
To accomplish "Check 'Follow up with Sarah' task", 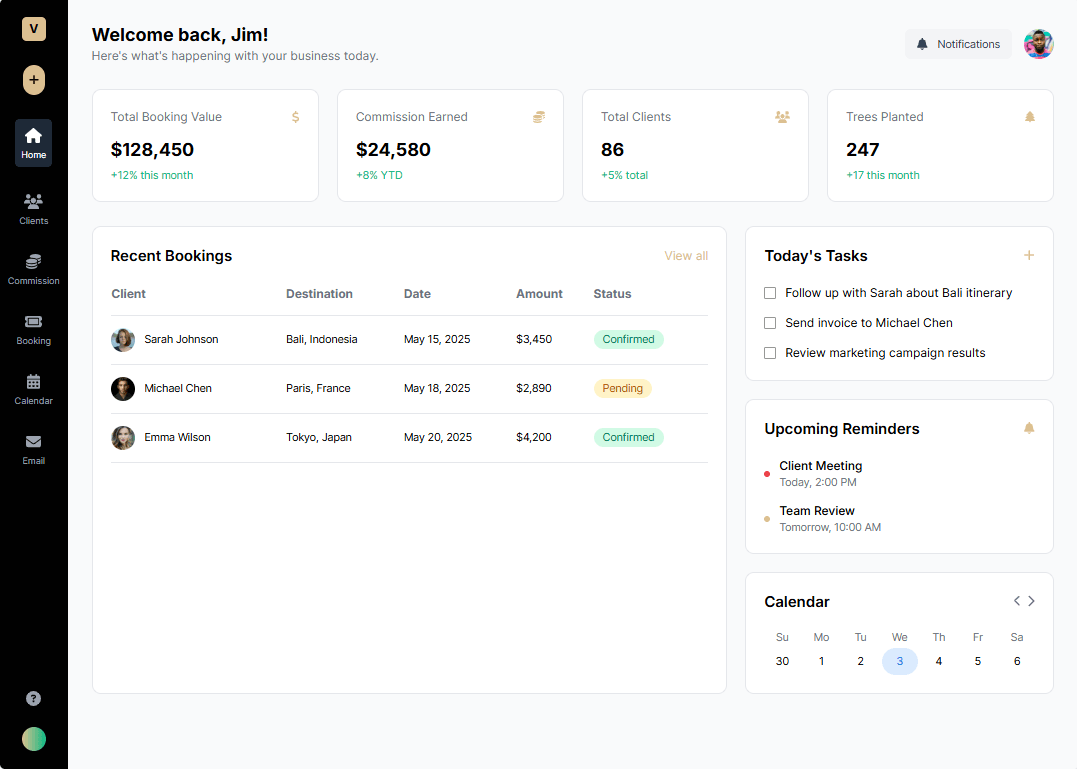I will click(770, 293).
